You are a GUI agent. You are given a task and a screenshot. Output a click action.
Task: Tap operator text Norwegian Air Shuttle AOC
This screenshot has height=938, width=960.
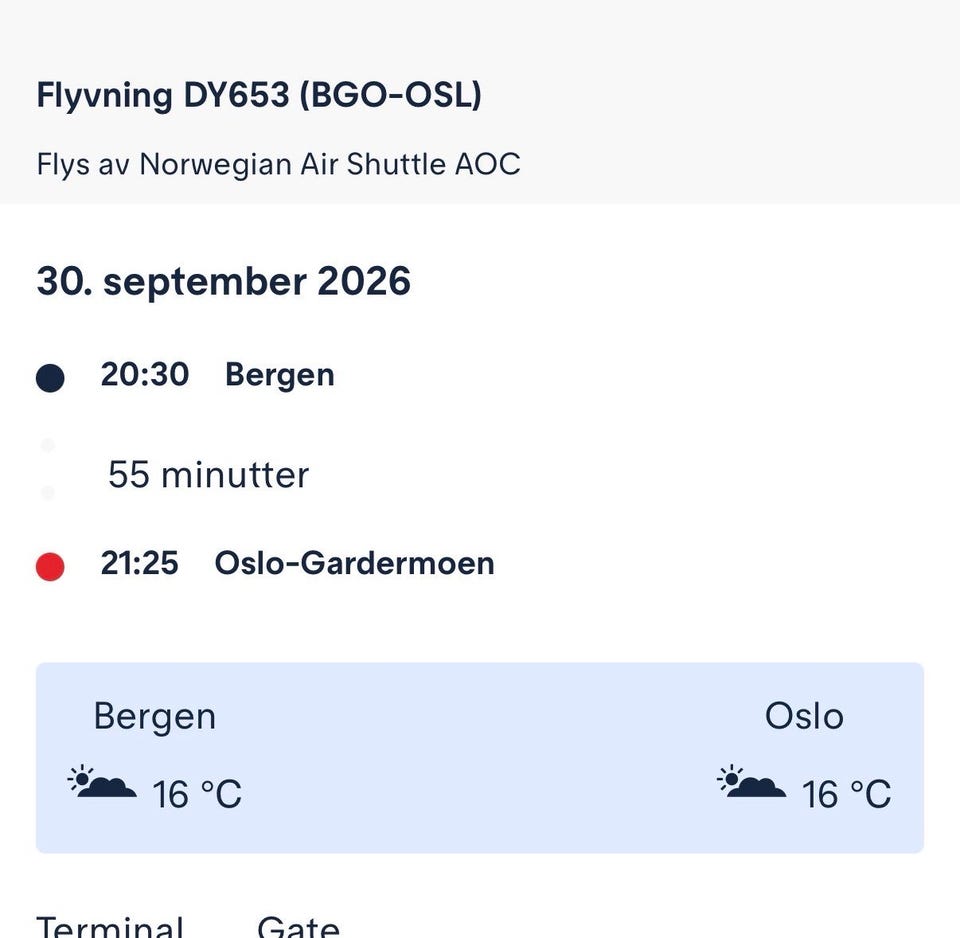pos(330,164)
